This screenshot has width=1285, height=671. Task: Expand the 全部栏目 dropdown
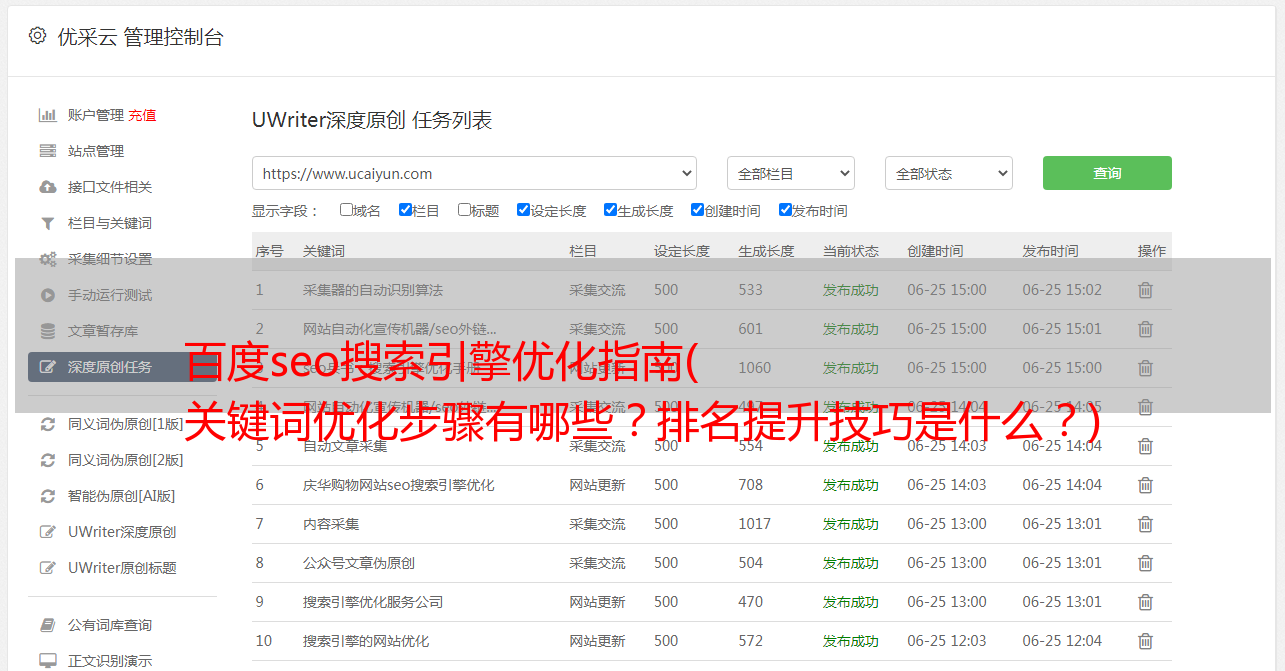pyautogui.click(x=790, y=173)
